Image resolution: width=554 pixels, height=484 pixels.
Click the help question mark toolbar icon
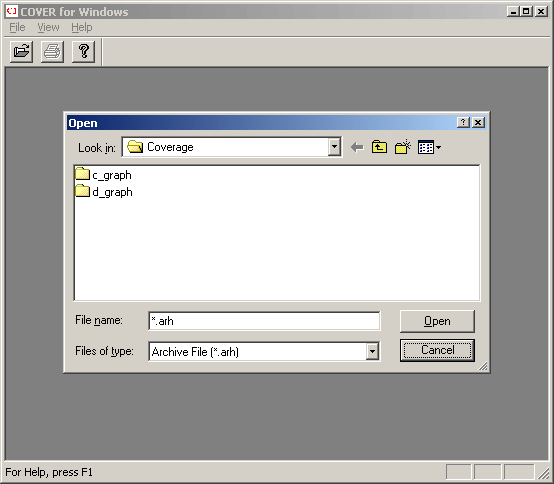[x=83, y=52]
